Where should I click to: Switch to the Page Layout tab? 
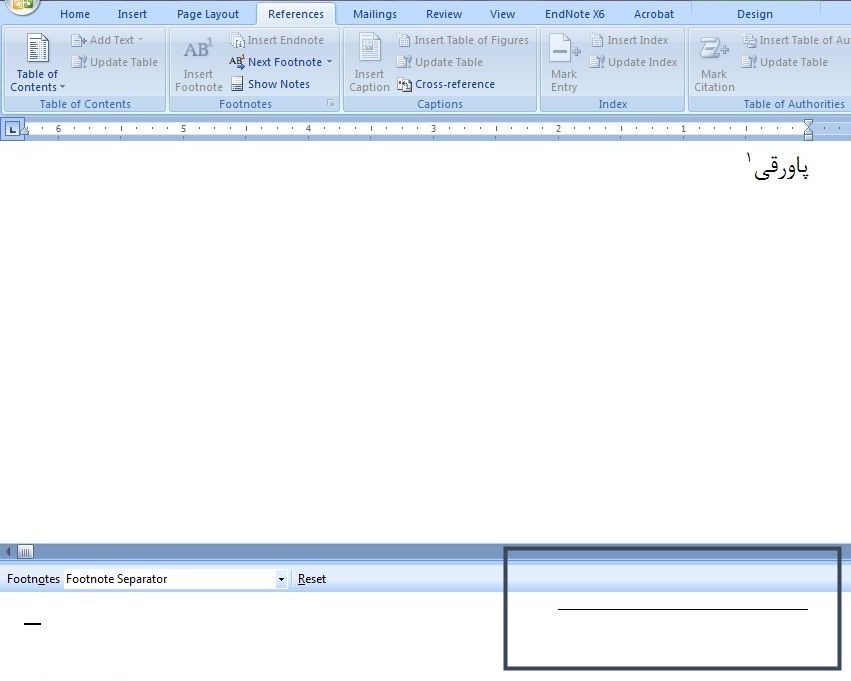[208, 14]
